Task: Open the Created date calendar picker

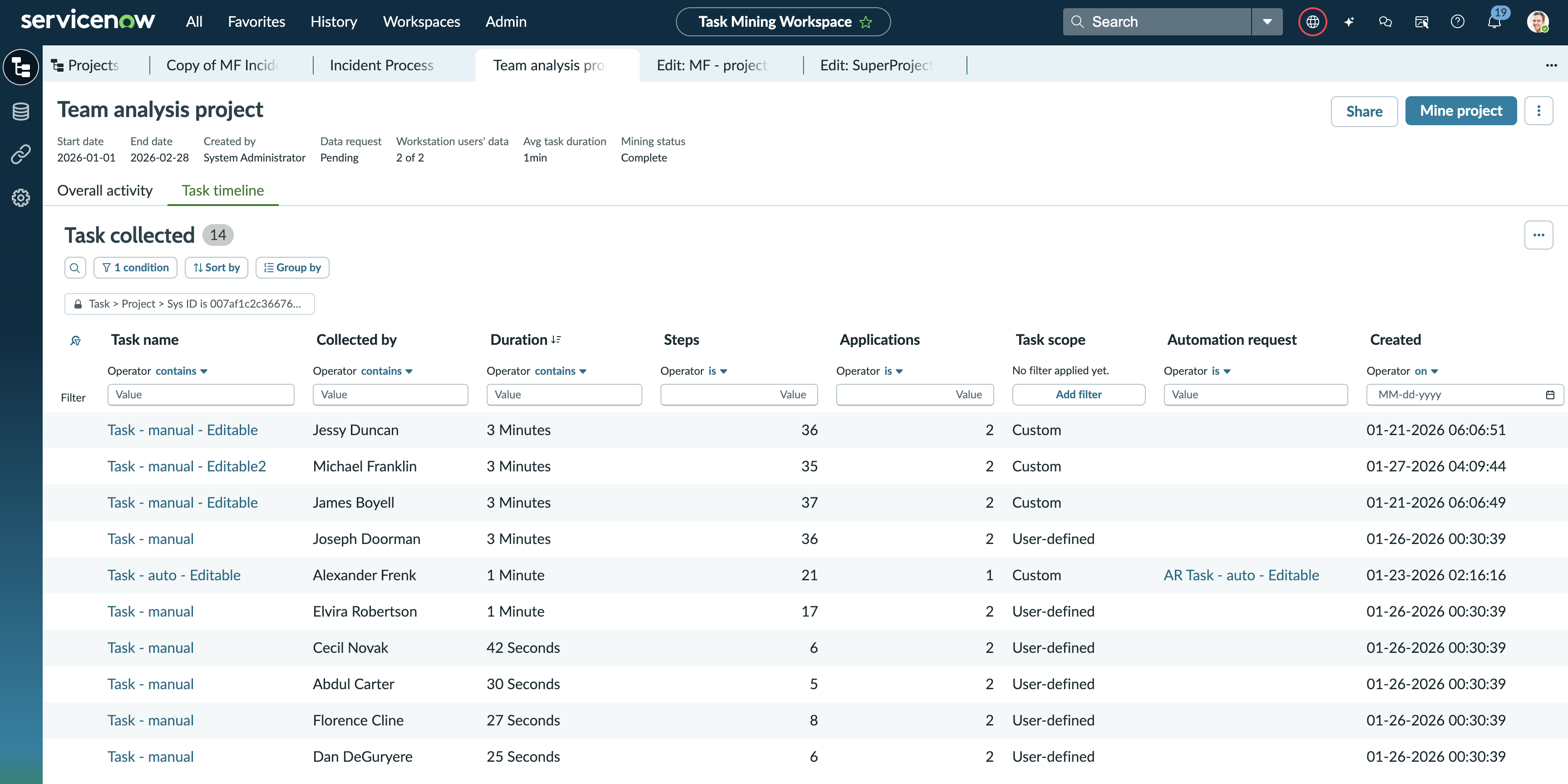Action: 1550,395
